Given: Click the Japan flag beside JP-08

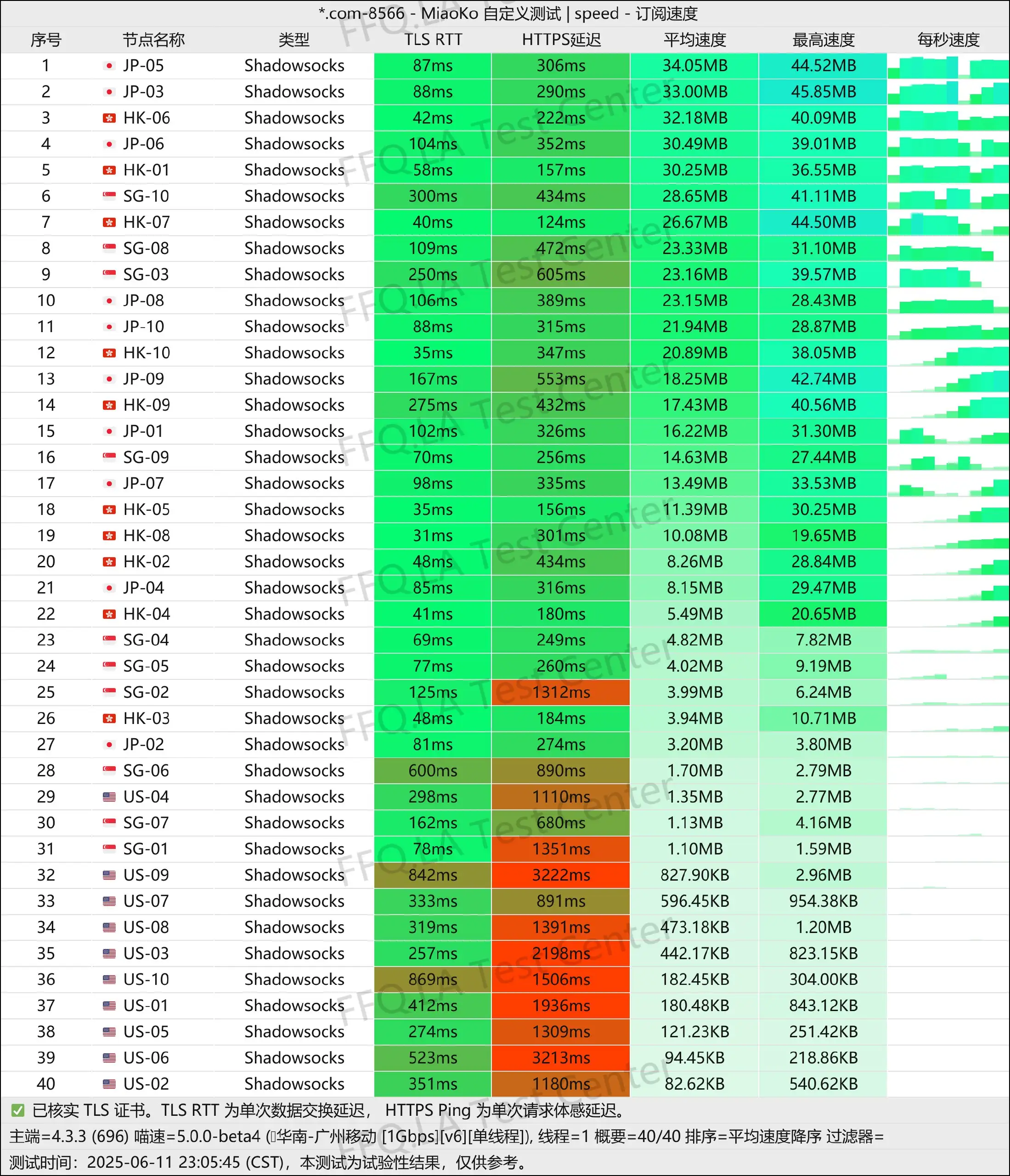Looking at the screenshot, I should pos(109,301).
